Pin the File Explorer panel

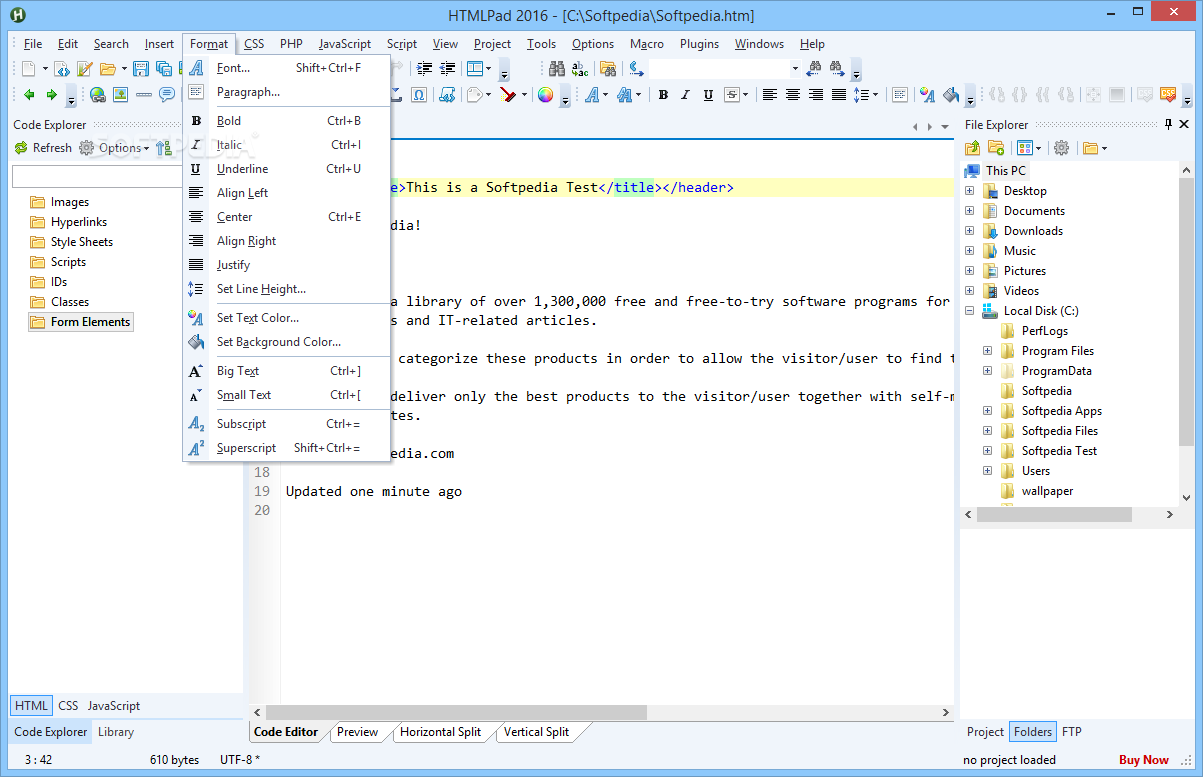pos(1168,125)
